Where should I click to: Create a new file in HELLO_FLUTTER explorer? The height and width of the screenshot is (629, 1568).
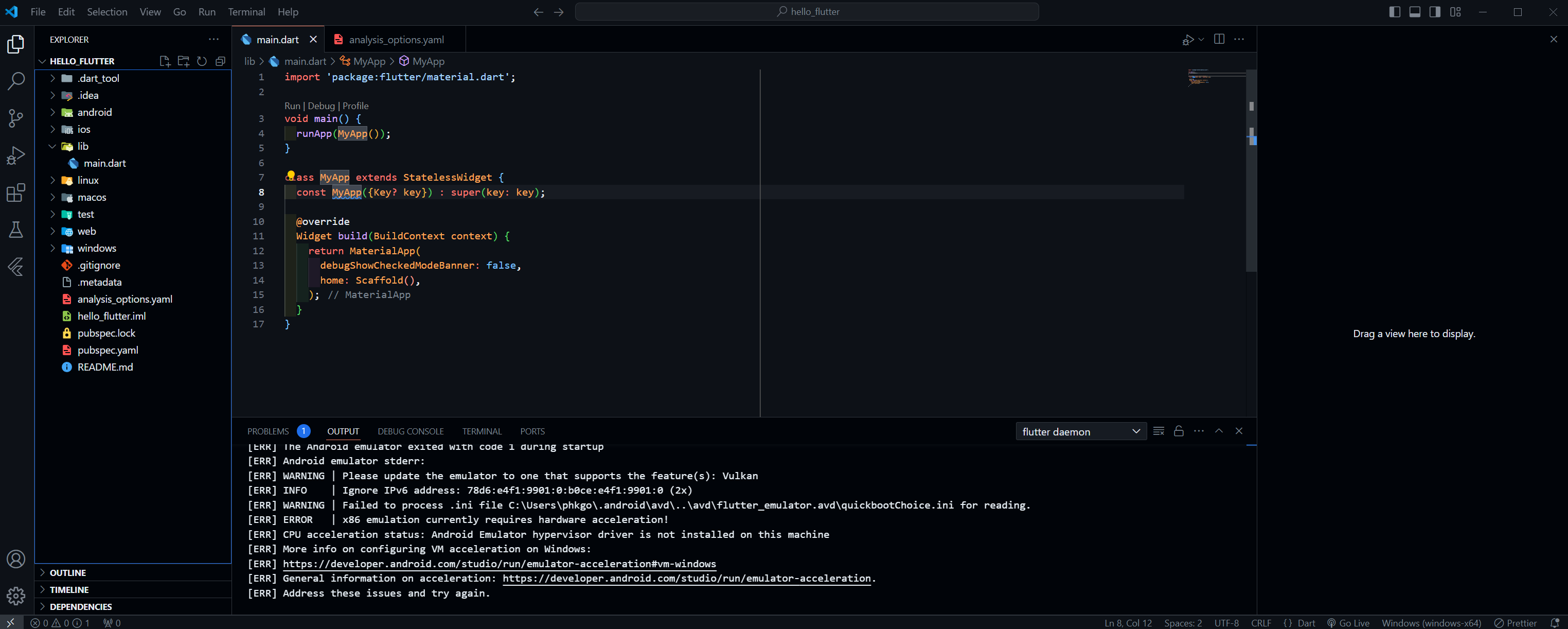(x=165, y=61)
